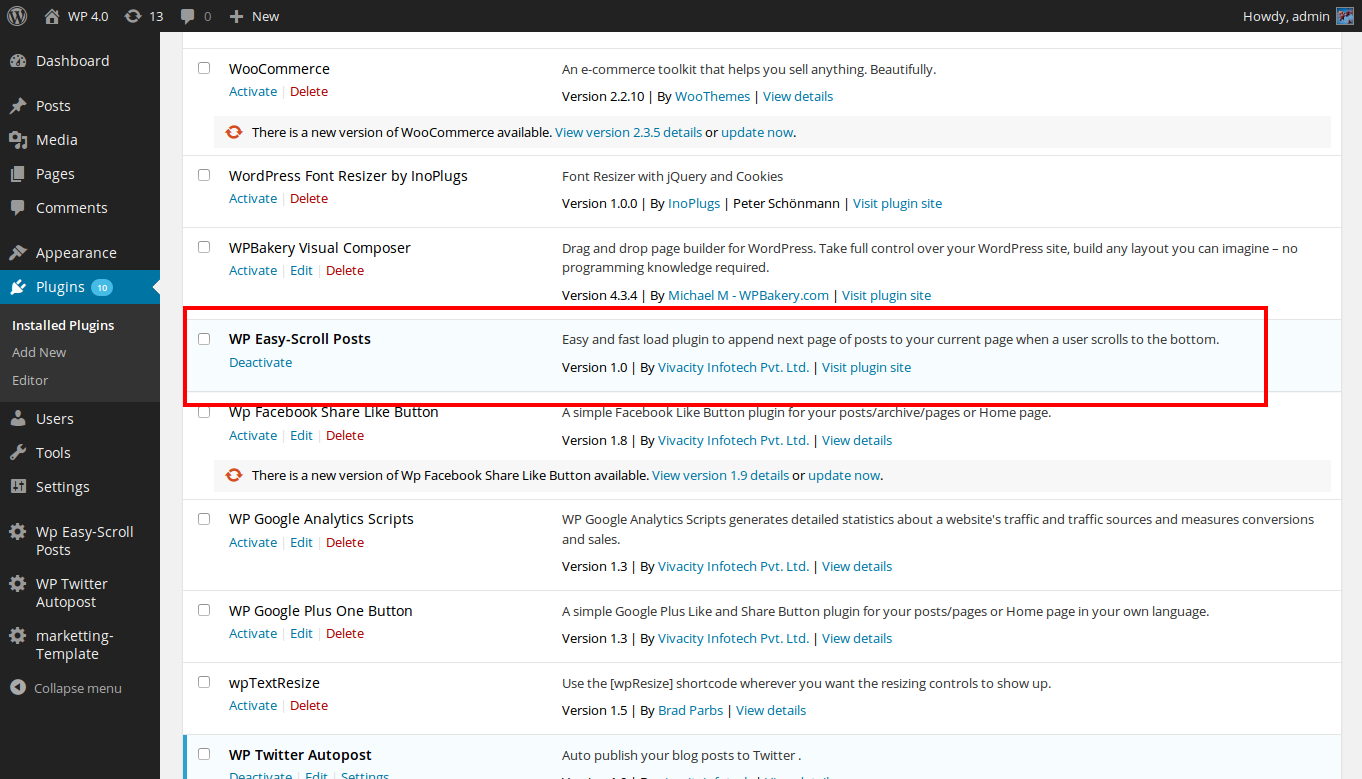Check the wpTextResize plugin checkbox
The width and height of the screenshot is (1362, 779).
click(204, 682)
